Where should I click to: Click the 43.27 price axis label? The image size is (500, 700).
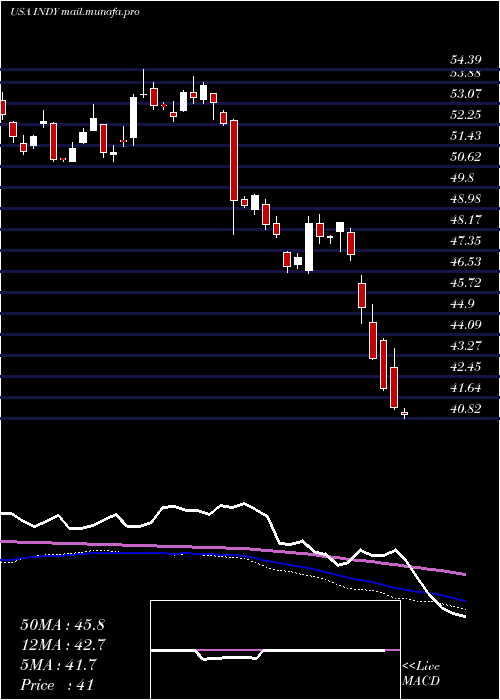coord(465,346)
